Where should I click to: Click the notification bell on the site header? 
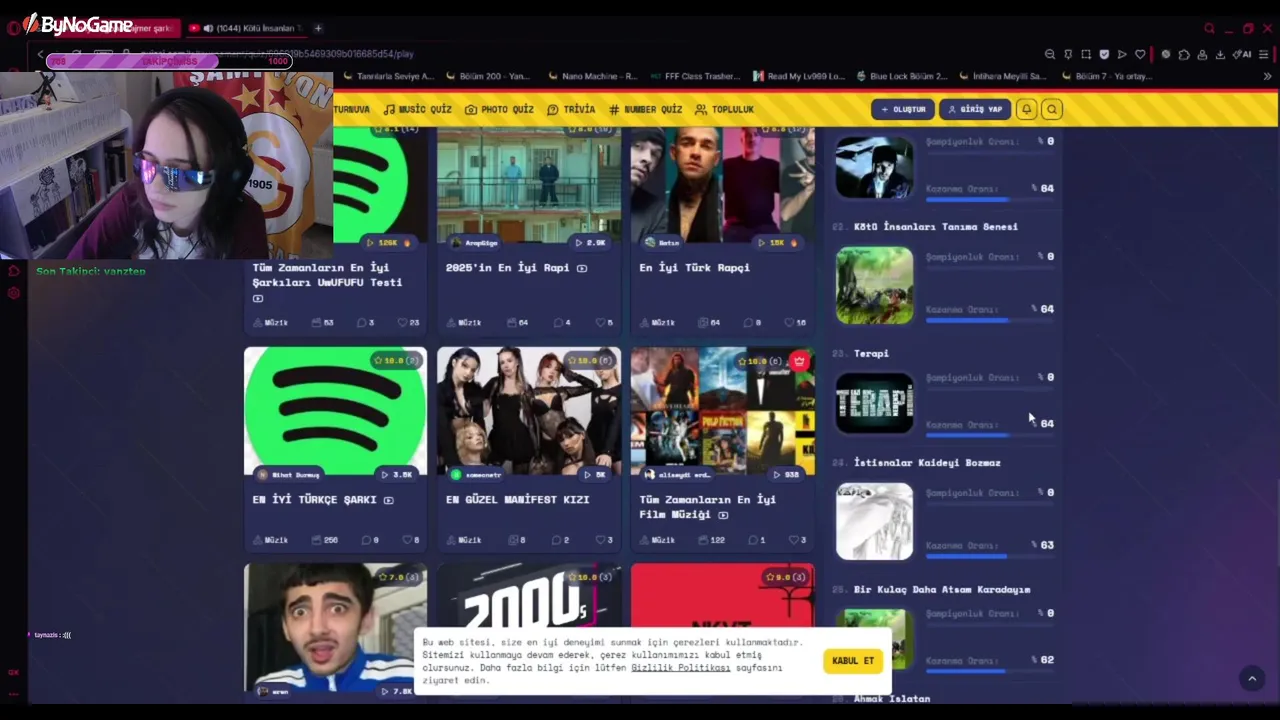1026,109
